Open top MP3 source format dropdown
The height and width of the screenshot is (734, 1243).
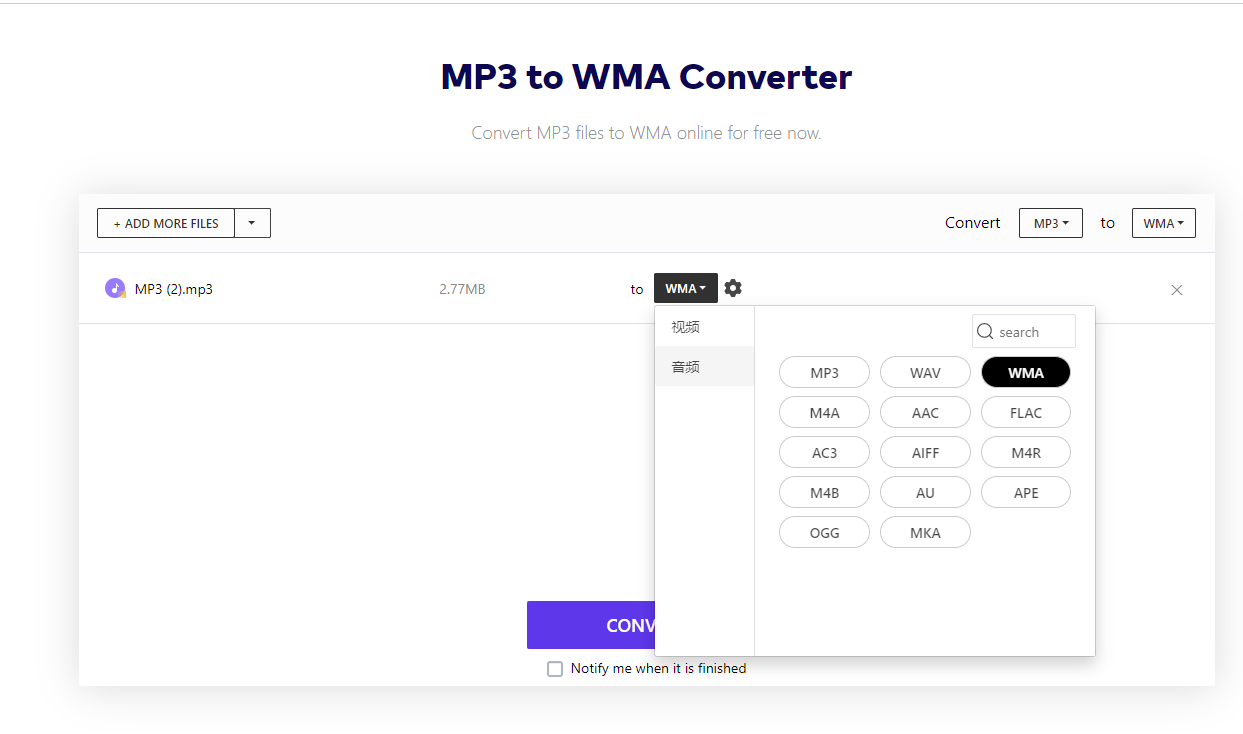tap(1051, 223)
